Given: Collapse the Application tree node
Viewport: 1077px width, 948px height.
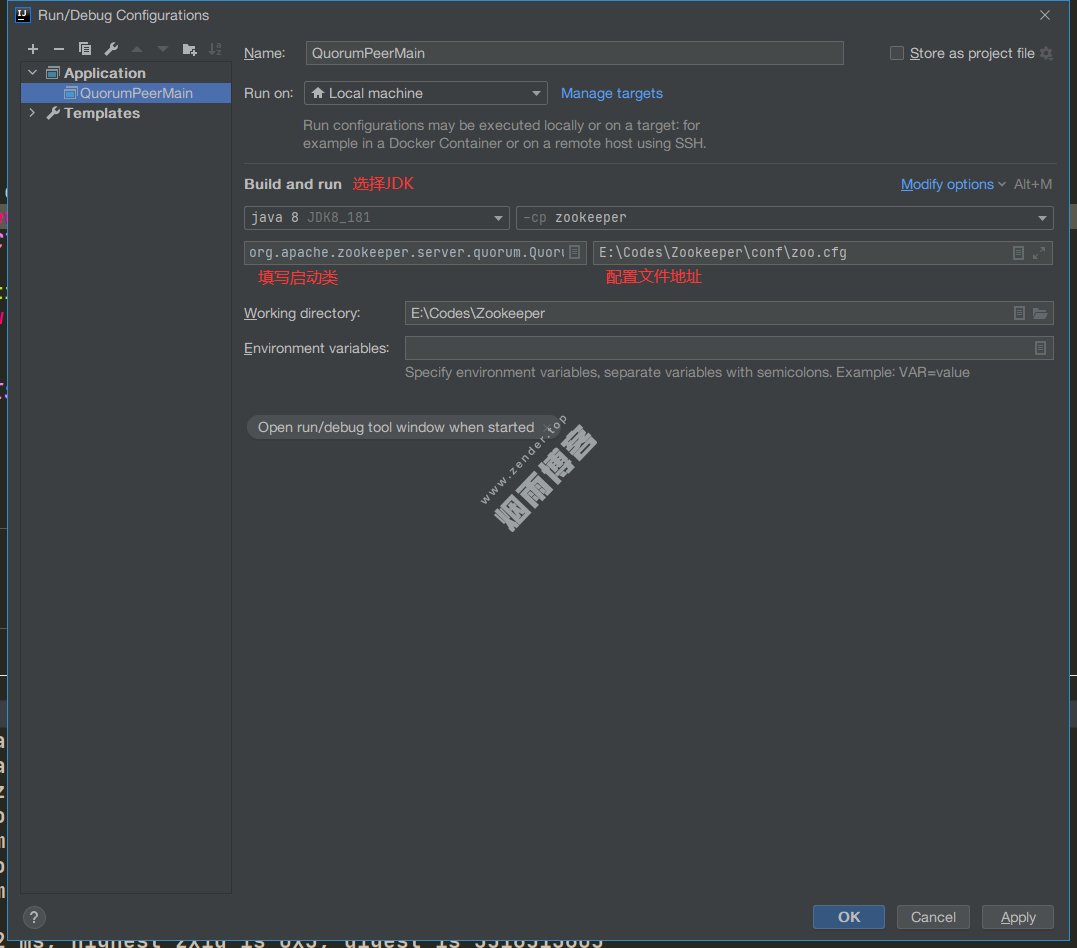Looking at the screenshot, I should pos(32,73).
